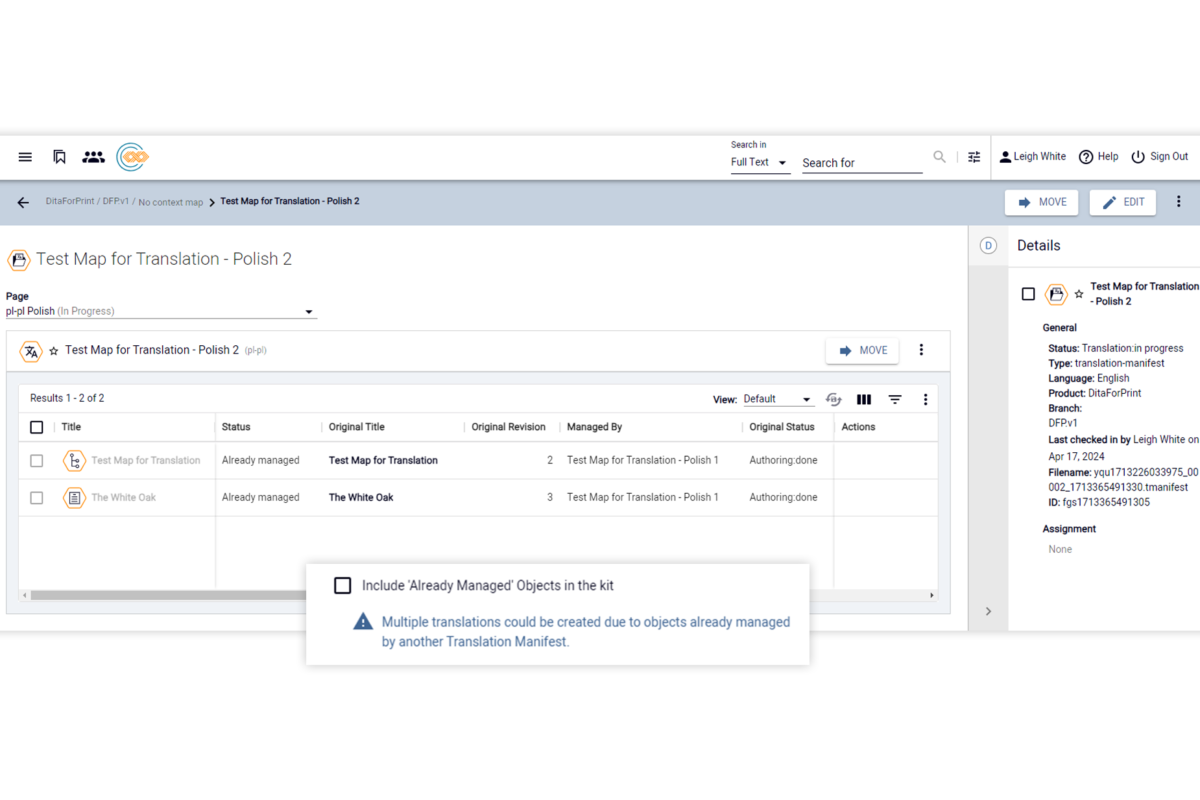Open the View Default dropdown
This screenshot has width=1200, height=800.
(x=778, y=399)
